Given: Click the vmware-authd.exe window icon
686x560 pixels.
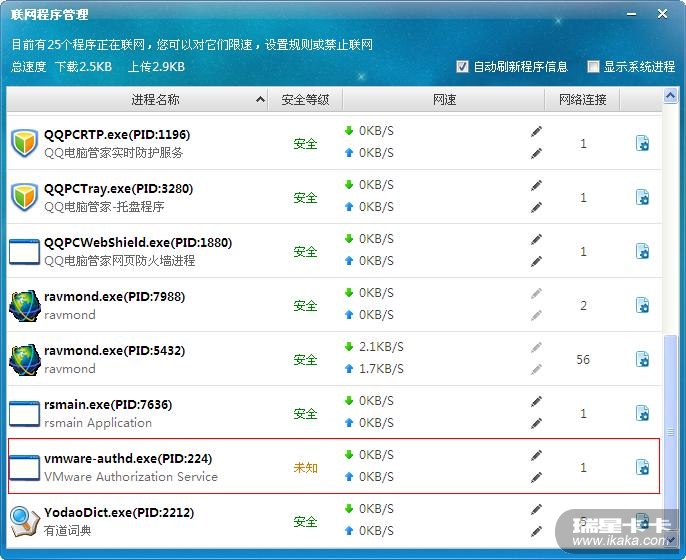Looking at the screenshot, I should coord(24,467).
